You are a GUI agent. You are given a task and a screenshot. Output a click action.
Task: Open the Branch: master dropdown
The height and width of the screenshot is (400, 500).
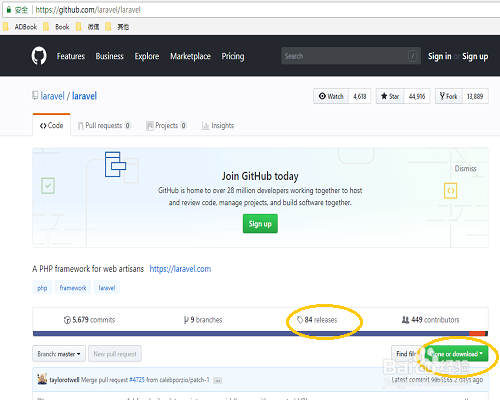pos(59,354)
